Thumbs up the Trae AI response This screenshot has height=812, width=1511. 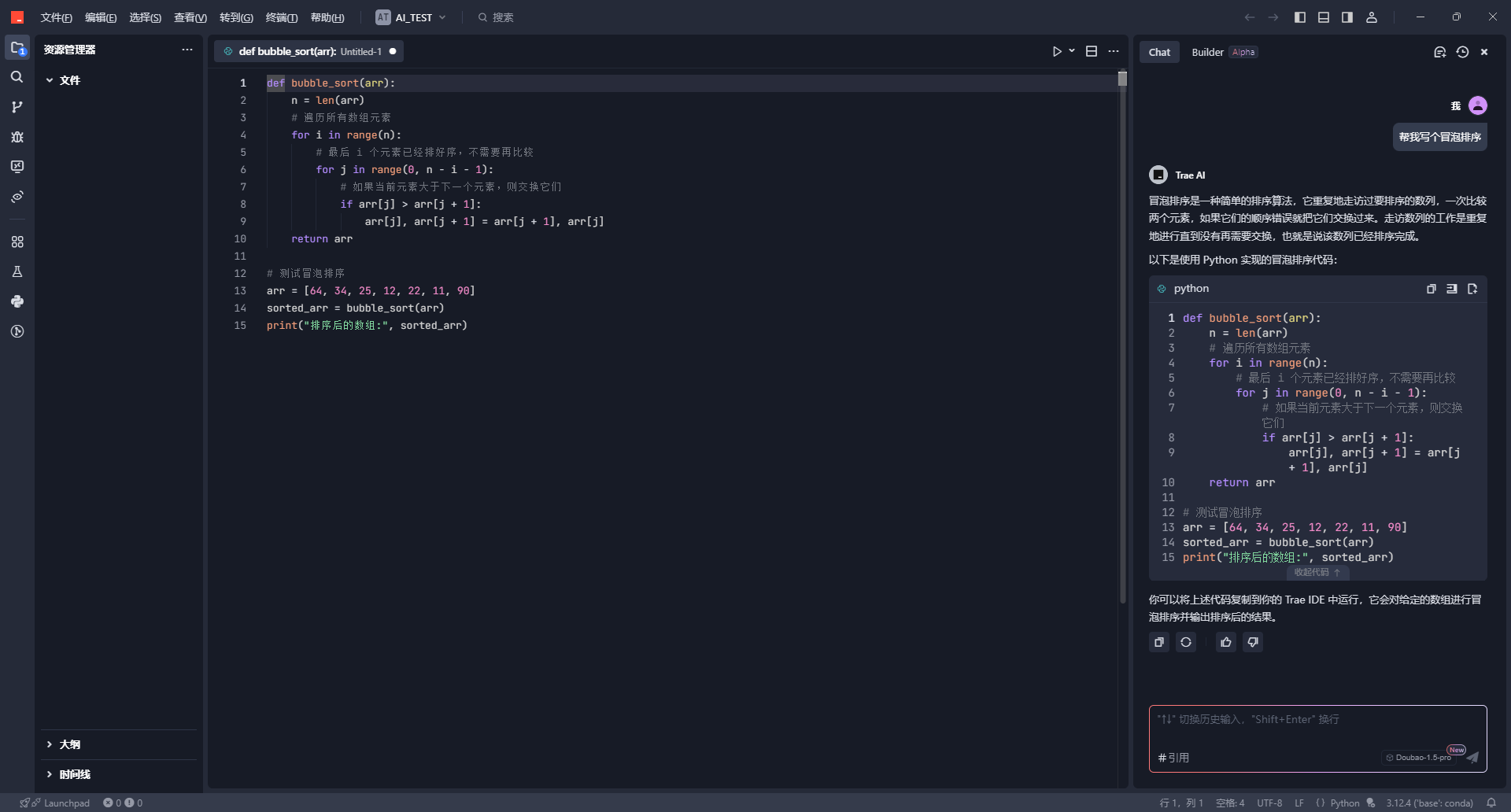click(x=1225, y=643)
